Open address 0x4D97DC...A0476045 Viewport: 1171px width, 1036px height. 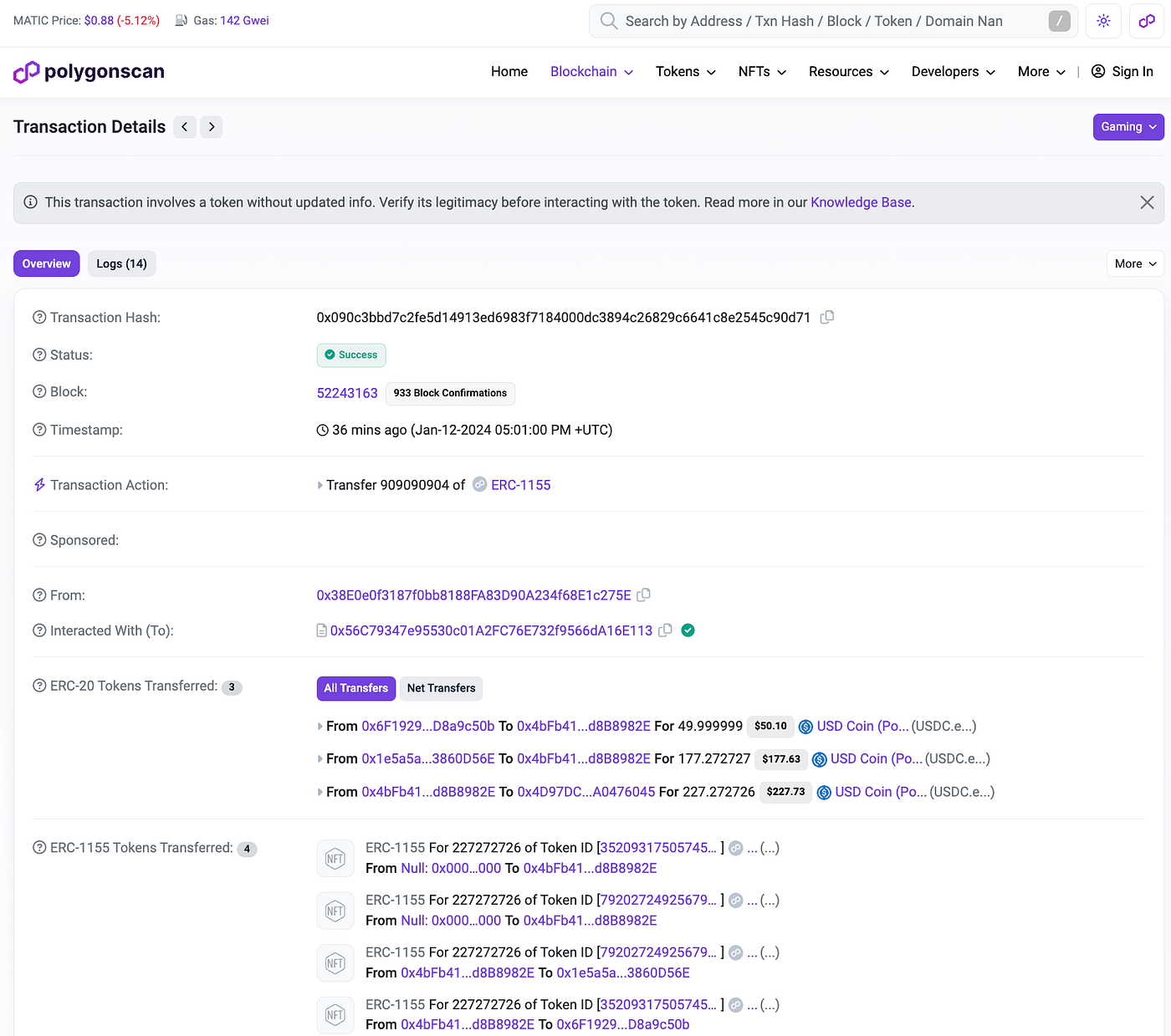pos(586,792)
